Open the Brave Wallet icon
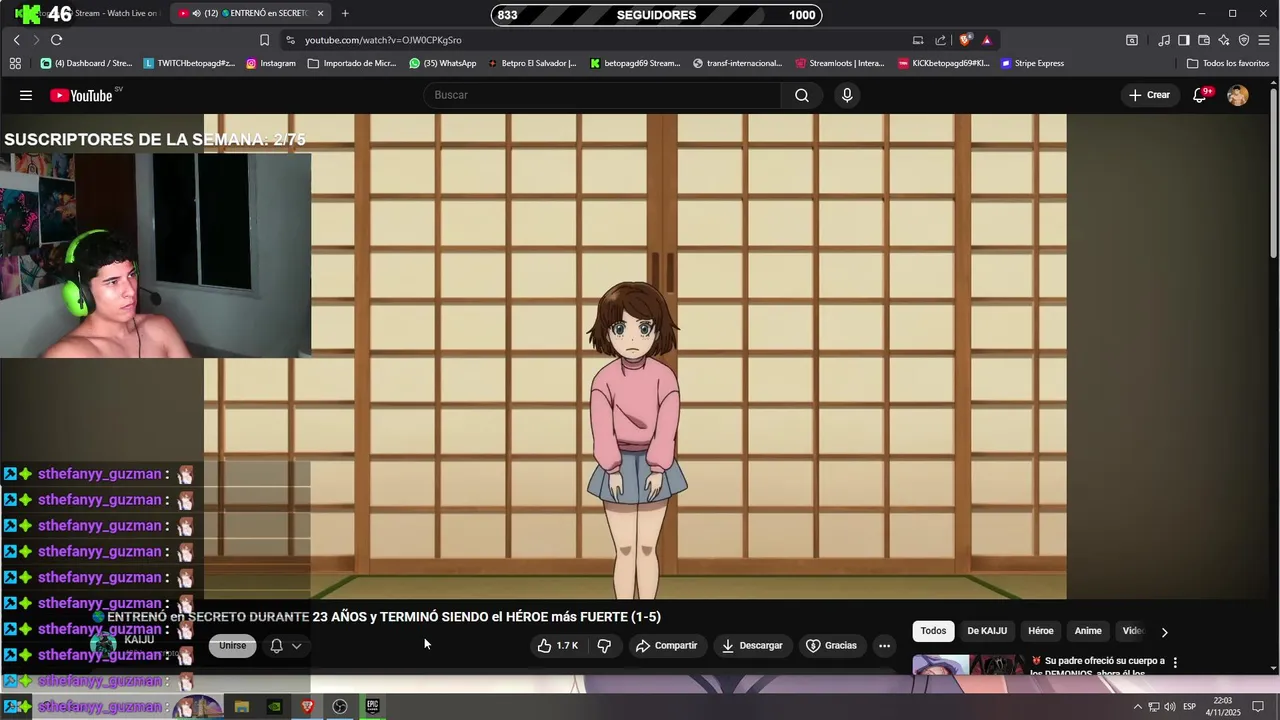Screen dimensions: 1280x720 (x=1204, y=40)
